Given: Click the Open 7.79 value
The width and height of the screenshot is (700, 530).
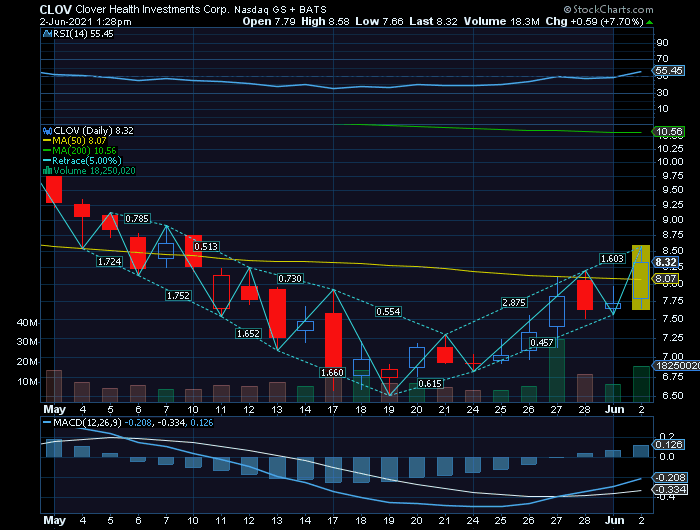Looking at the screenshot, I should click(269, 21).
